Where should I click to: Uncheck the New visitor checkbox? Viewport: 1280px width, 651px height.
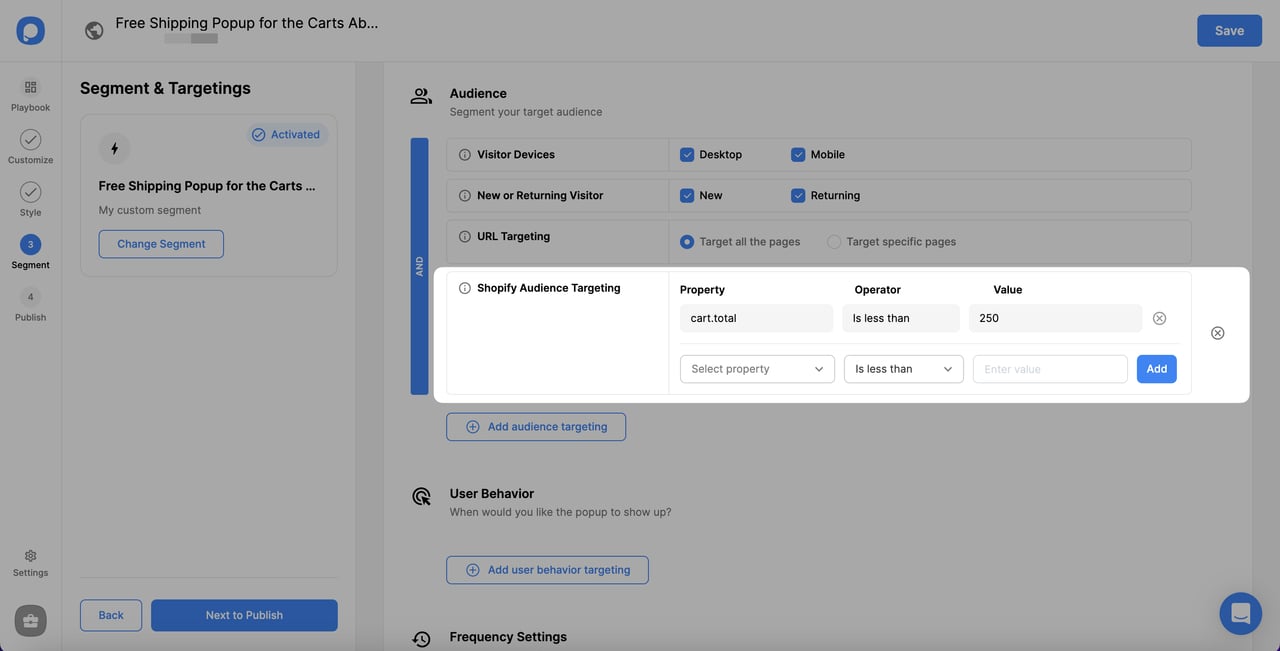687,196
